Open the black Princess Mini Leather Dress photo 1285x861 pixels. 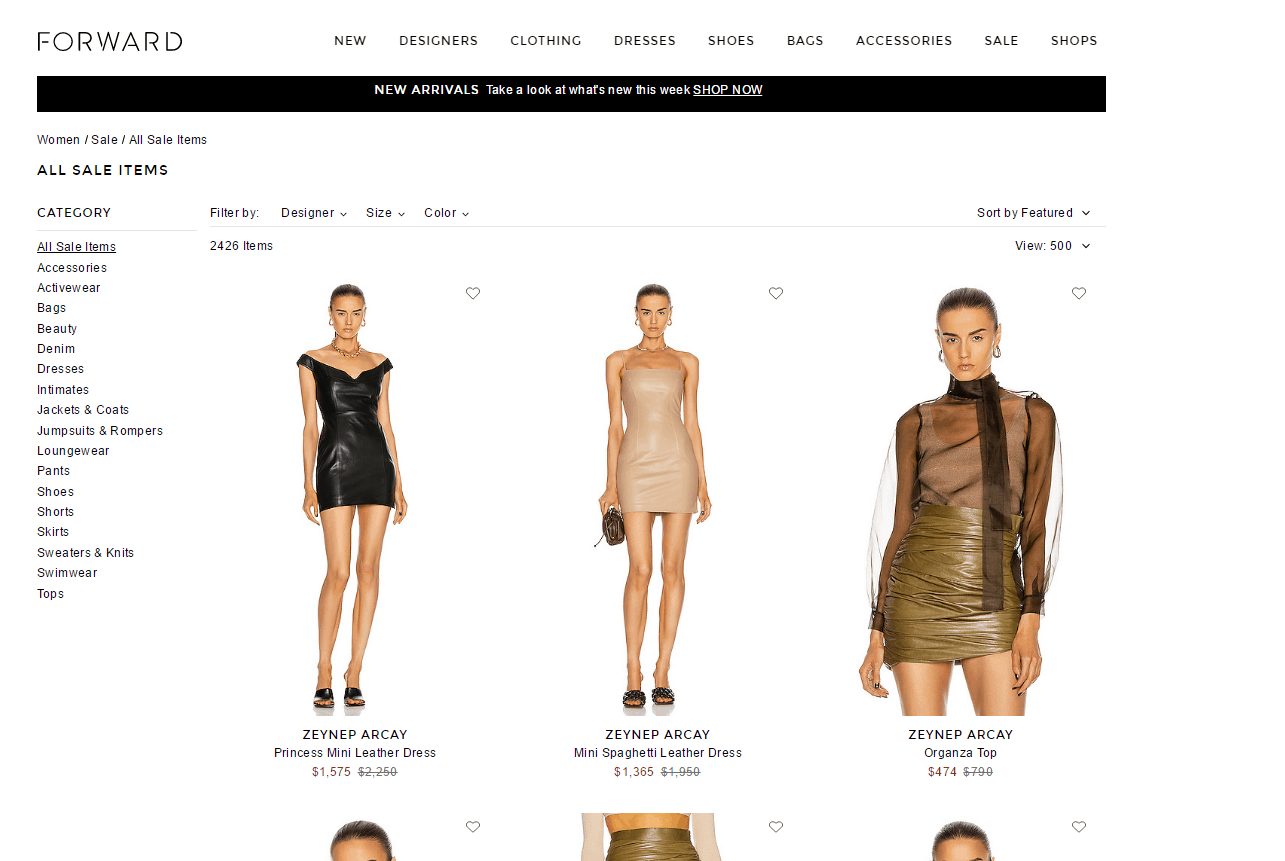[355, 499]
